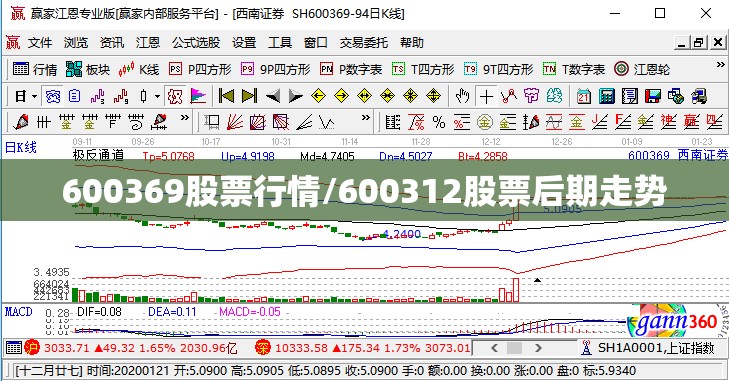Click the purple 节 icon
729x381 pixels.
(x=531, y=96)
